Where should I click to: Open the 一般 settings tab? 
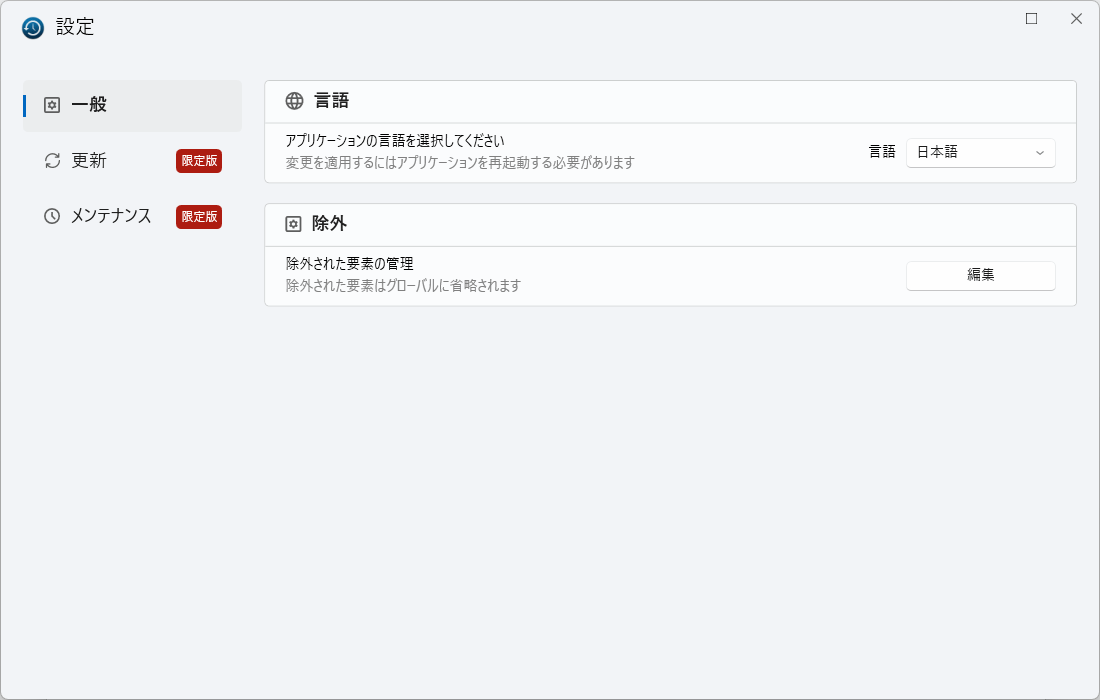(x=133, y=105)
